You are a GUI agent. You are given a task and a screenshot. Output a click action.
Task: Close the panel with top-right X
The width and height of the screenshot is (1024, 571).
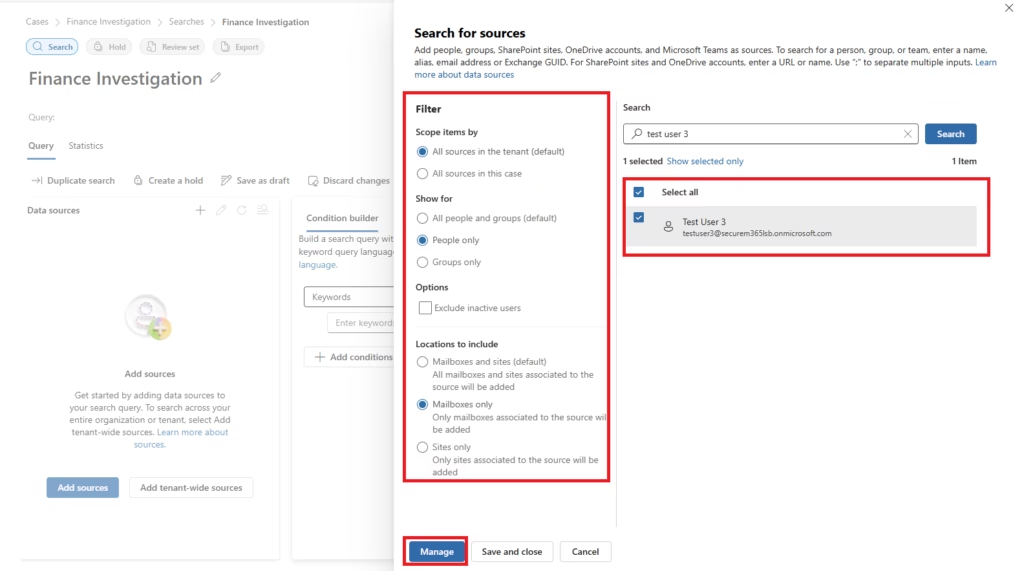[x=1009, y=8]
